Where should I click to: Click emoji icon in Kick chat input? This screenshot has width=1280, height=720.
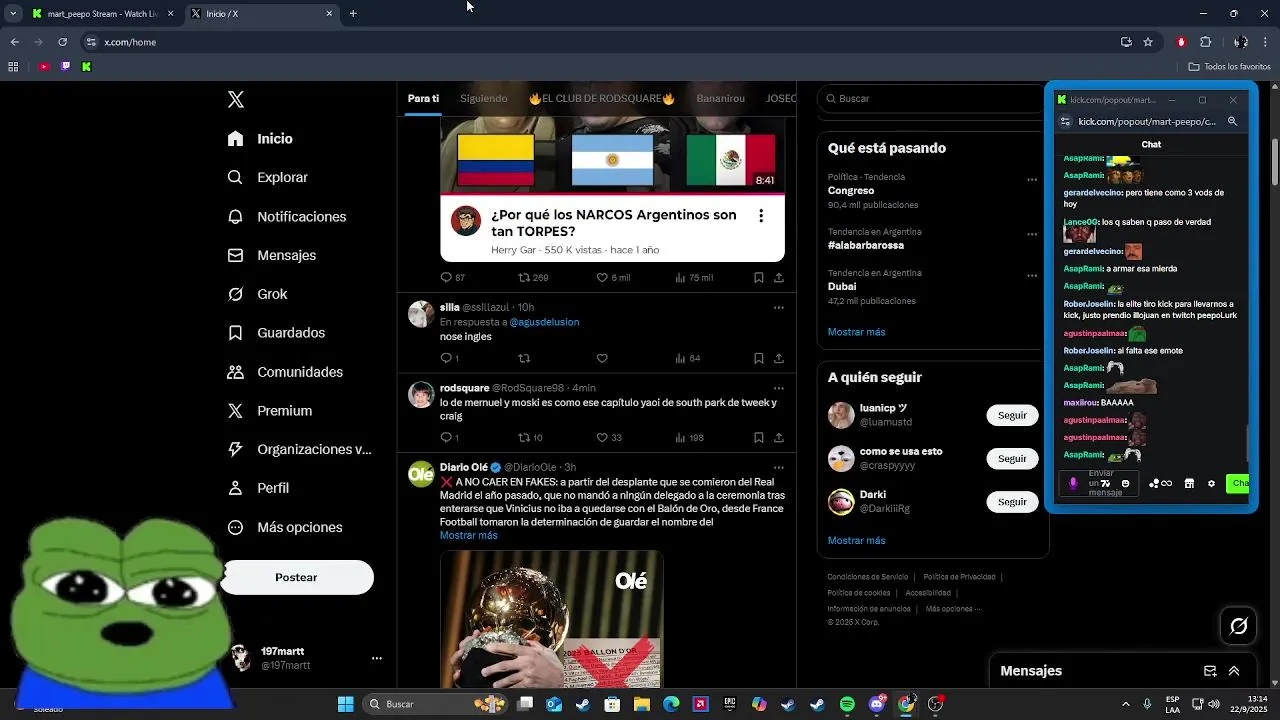1125,484
